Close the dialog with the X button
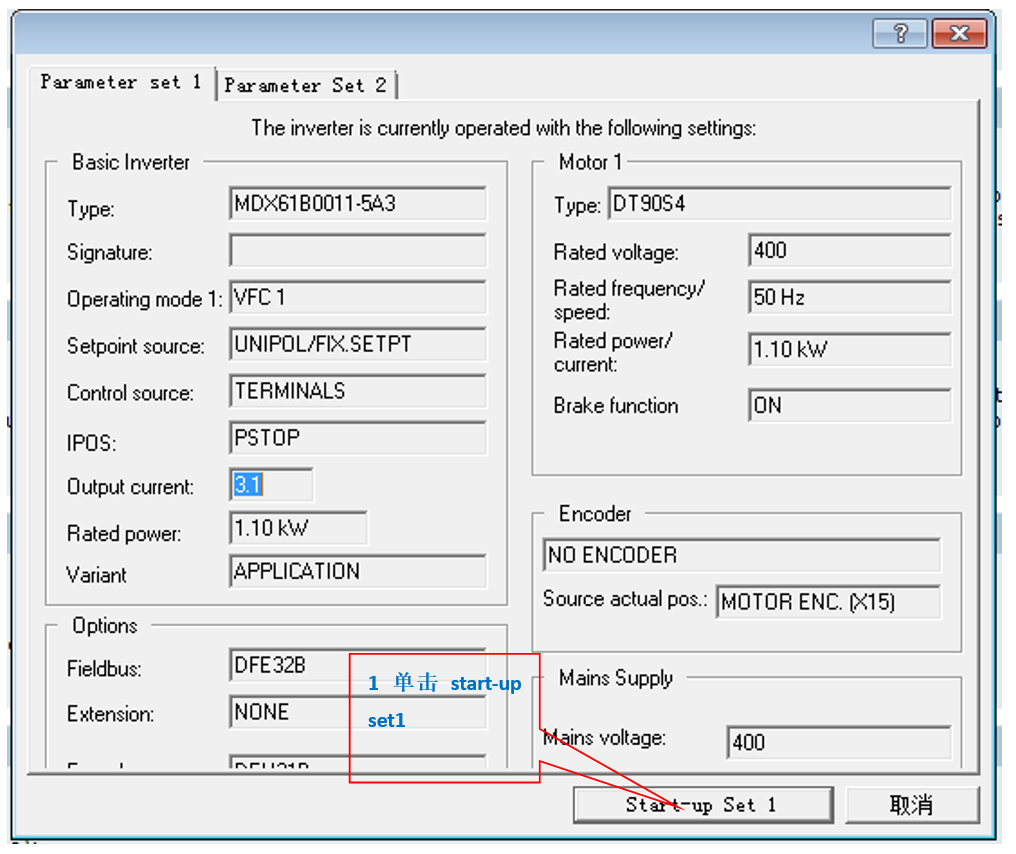1016x854 pixels. pyautogui.click(x=958, y=34)
